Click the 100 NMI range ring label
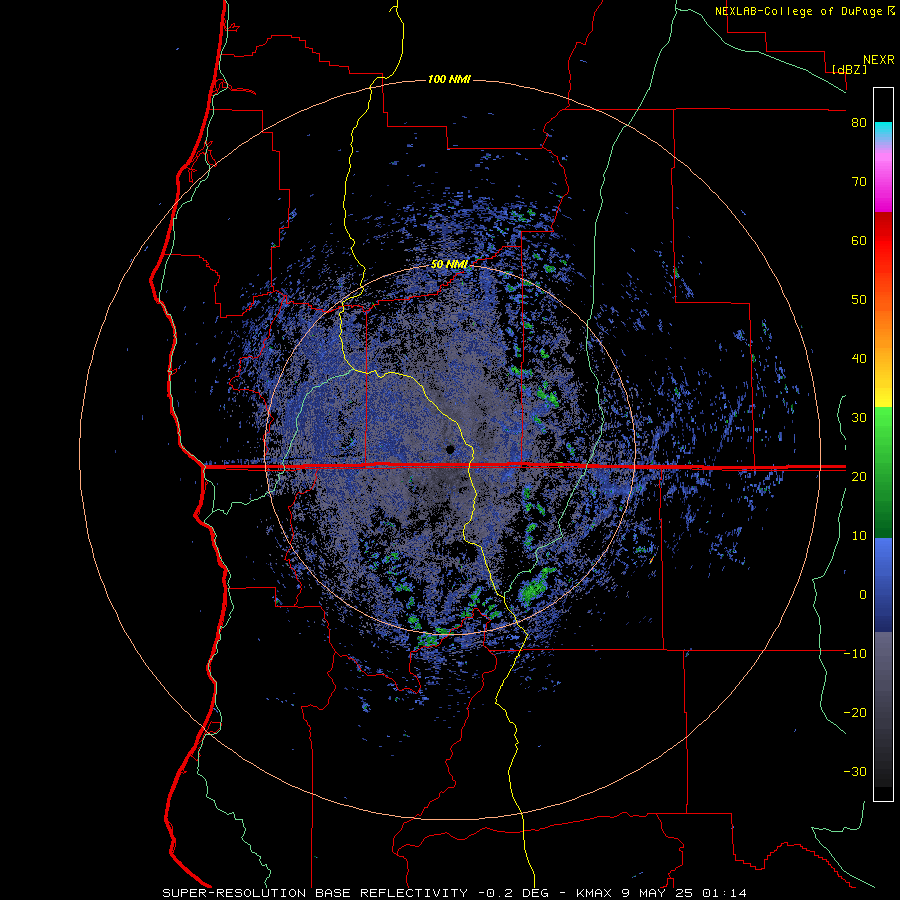The image size is (900, 900). click(449, 79)
